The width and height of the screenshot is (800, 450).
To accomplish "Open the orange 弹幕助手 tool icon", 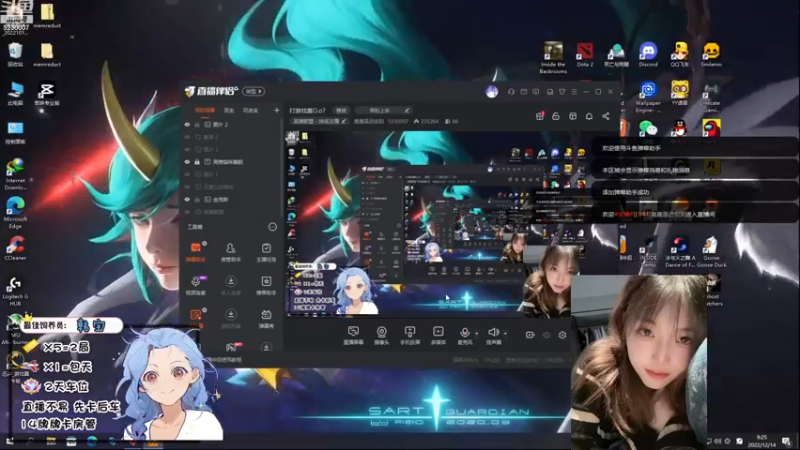I will click(195, 248).
